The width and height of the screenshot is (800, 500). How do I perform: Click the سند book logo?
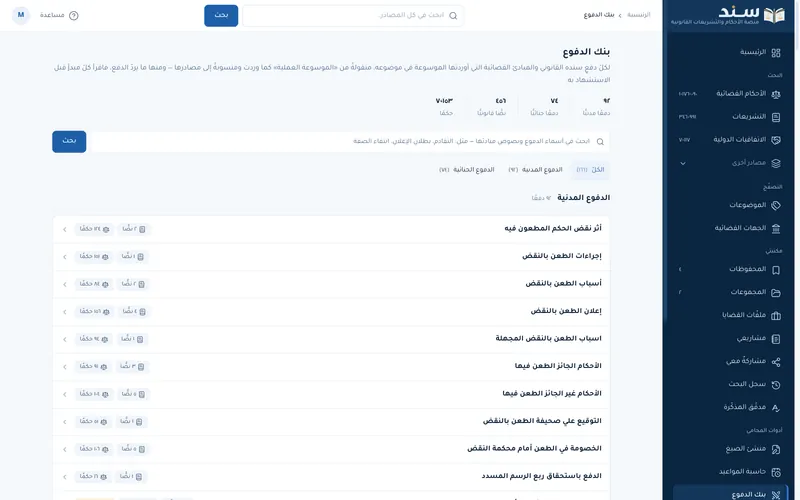(774, 15)
